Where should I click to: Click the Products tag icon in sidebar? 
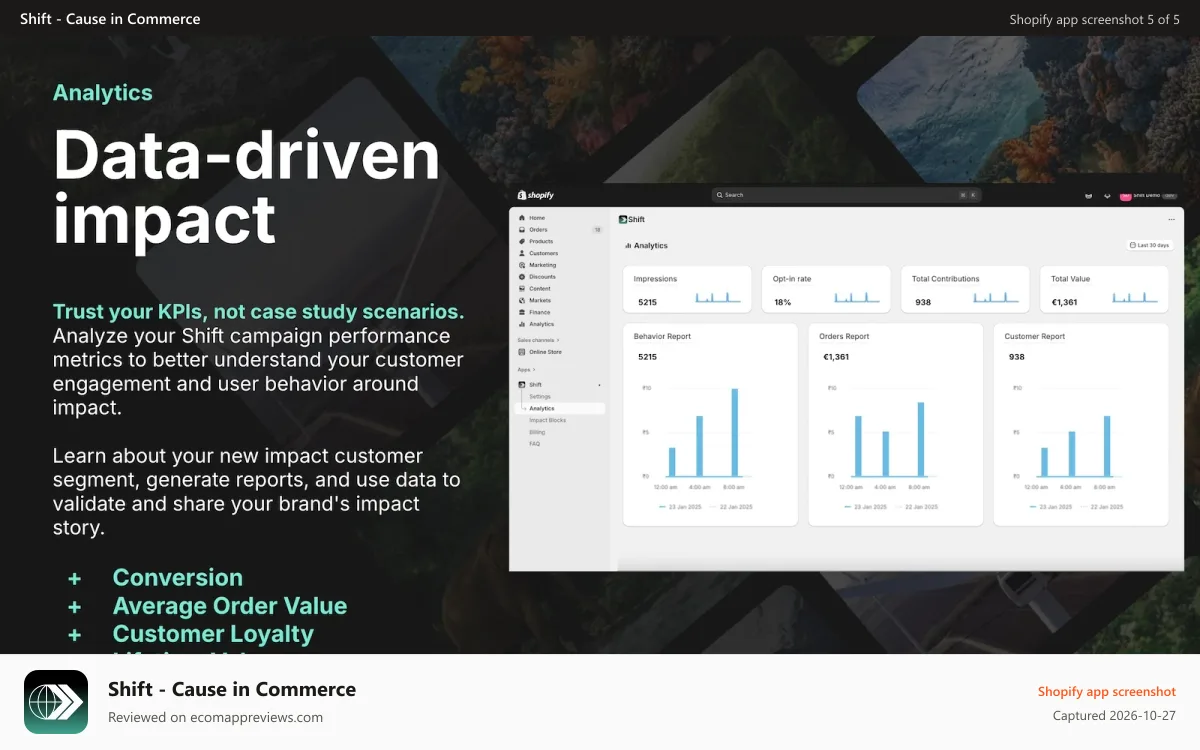(x=521, y=241)
